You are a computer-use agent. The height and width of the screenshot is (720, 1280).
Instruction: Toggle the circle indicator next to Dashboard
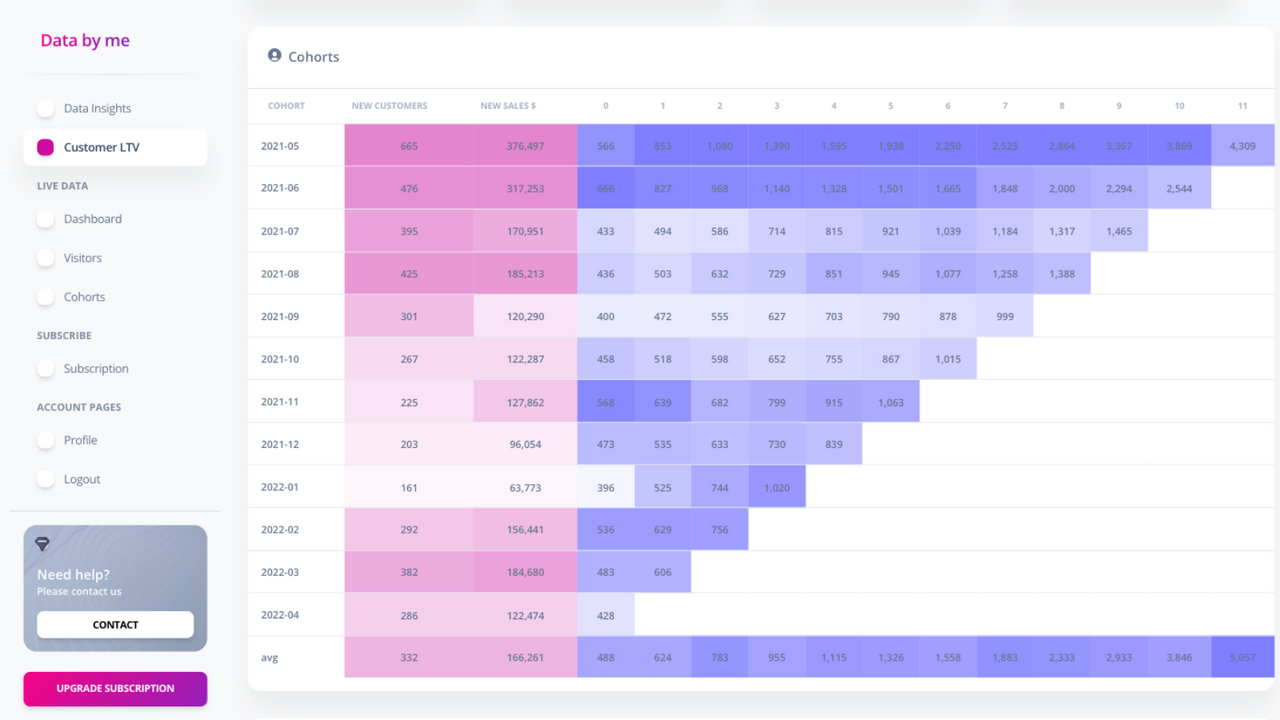46,219
